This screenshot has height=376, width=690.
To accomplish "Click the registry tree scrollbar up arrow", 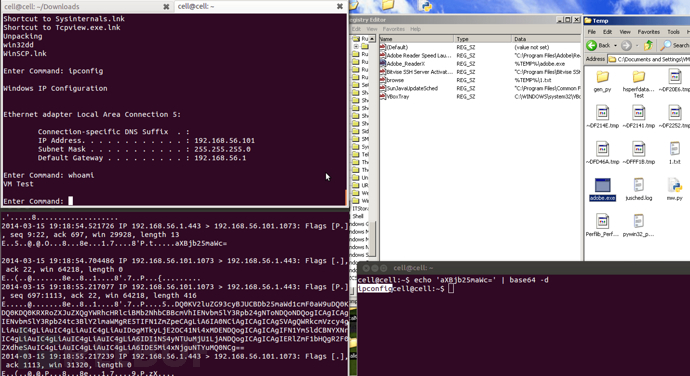I will [x=372, y=39].
